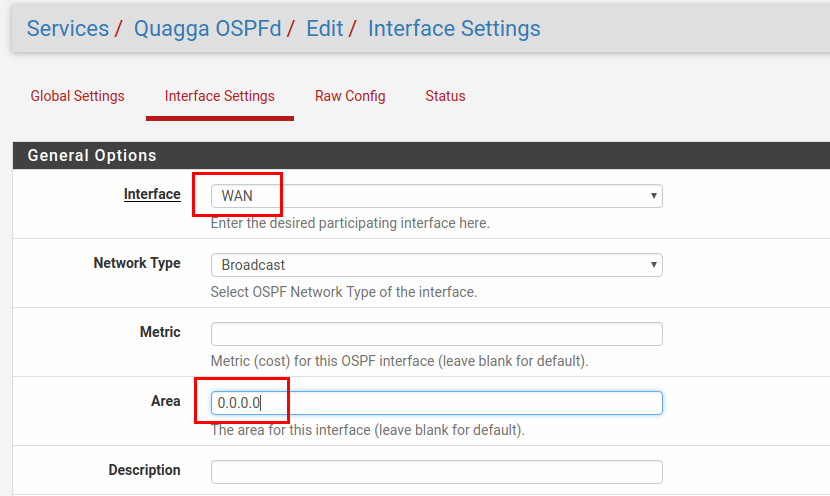Screen dimensions: 830x496
Task: Click the Metric field label
Action: click(x=160, y=332)
